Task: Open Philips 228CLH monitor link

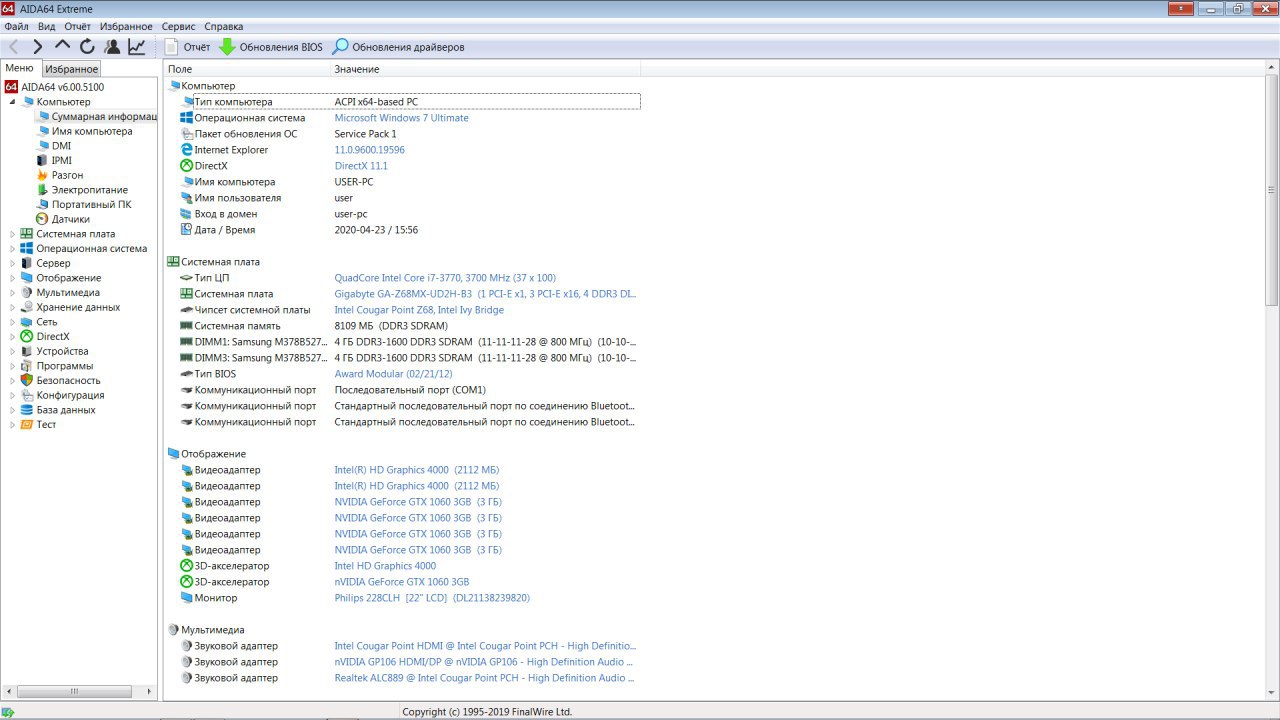Action: [432, 598]
